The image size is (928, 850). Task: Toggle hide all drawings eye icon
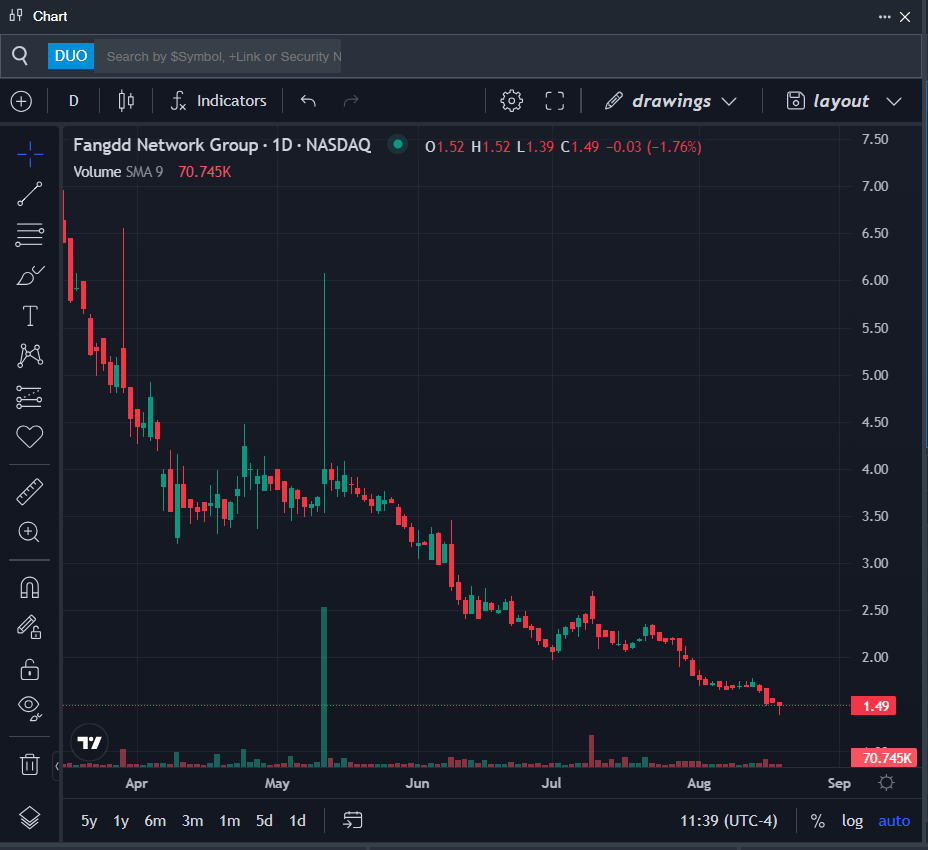[x=30, y=708]
